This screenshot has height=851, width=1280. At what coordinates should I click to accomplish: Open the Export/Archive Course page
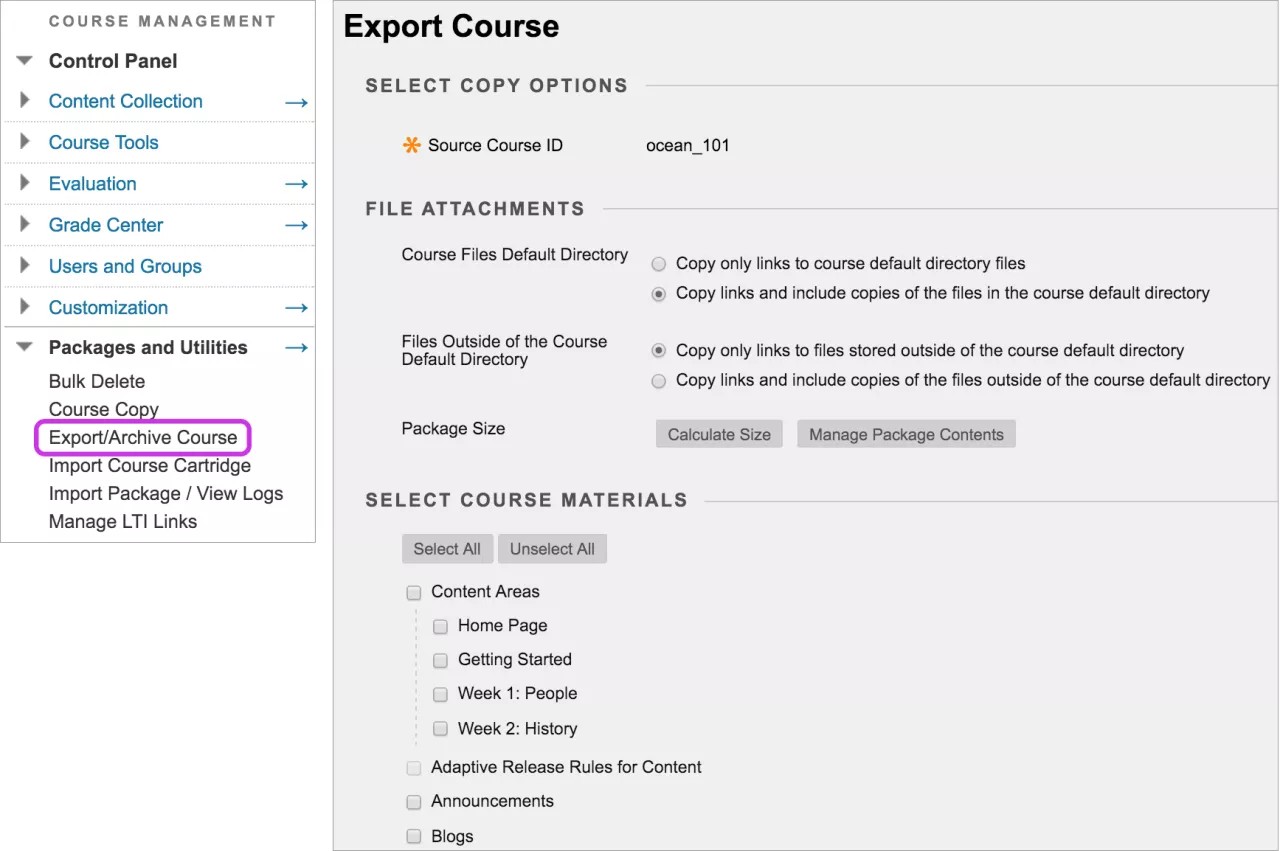(x=143, y=437)
